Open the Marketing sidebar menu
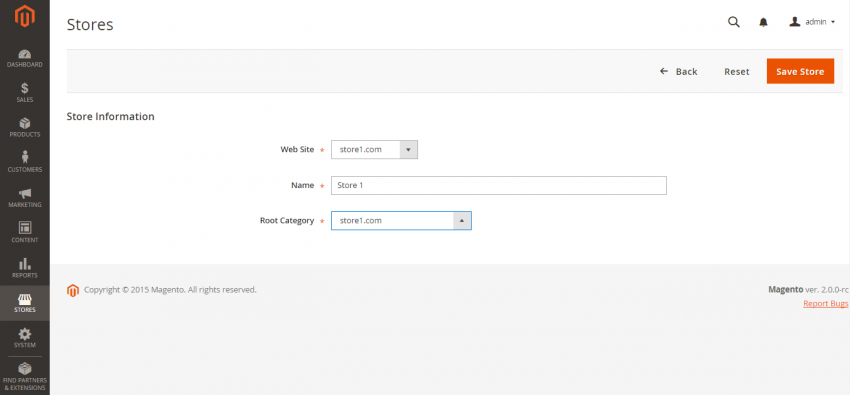The image size is (850, 395). click(x=24, y=198)
